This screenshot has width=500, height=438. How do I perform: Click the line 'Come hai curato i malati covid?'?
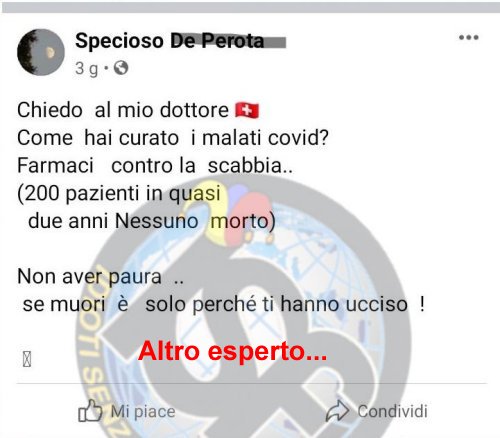(x=173, y=138)
